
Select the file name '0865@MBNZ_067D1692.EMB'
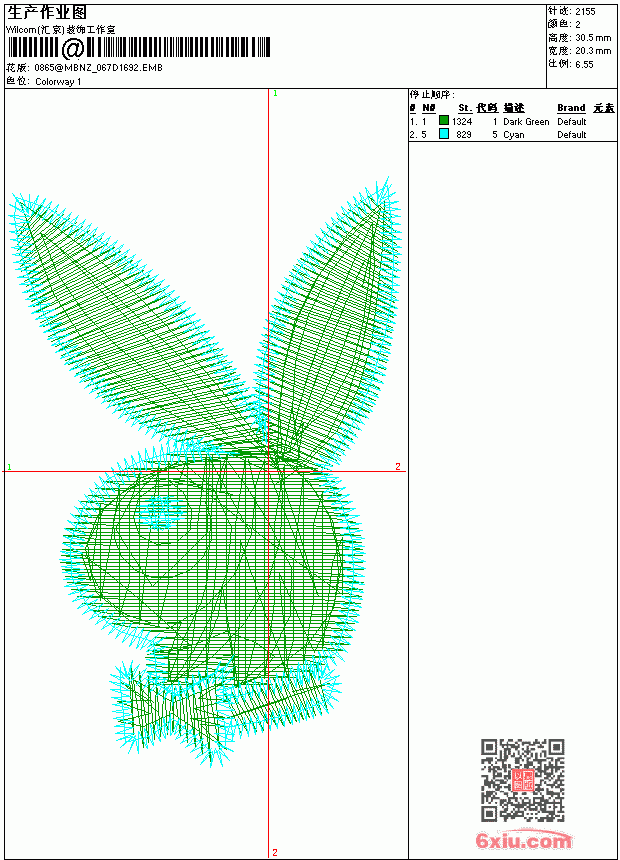(x=98, y=67)
